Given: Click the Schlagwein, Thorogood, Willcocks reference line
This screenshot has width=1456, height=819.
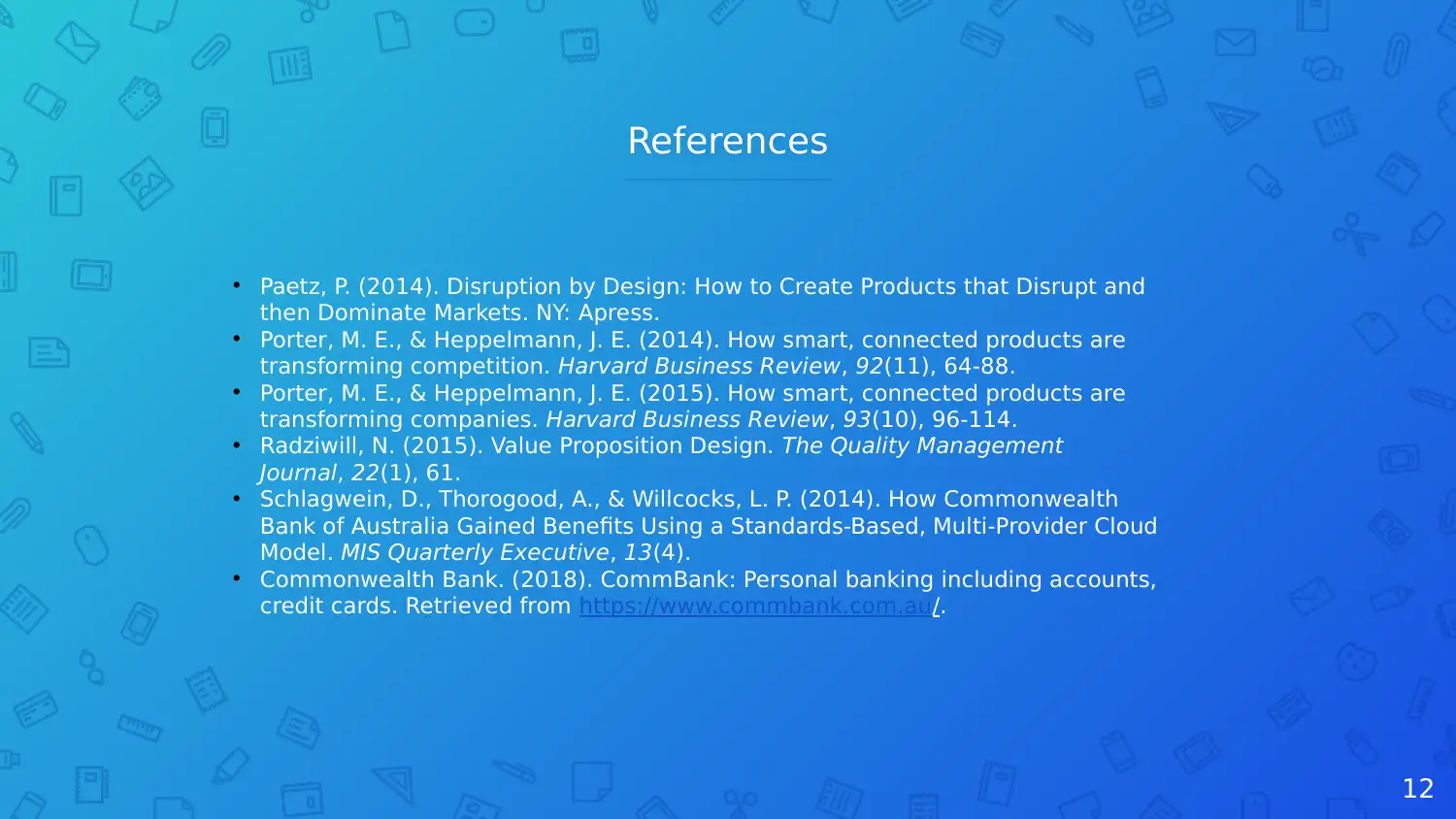Looking at the screenshot, I should (688, 500).
